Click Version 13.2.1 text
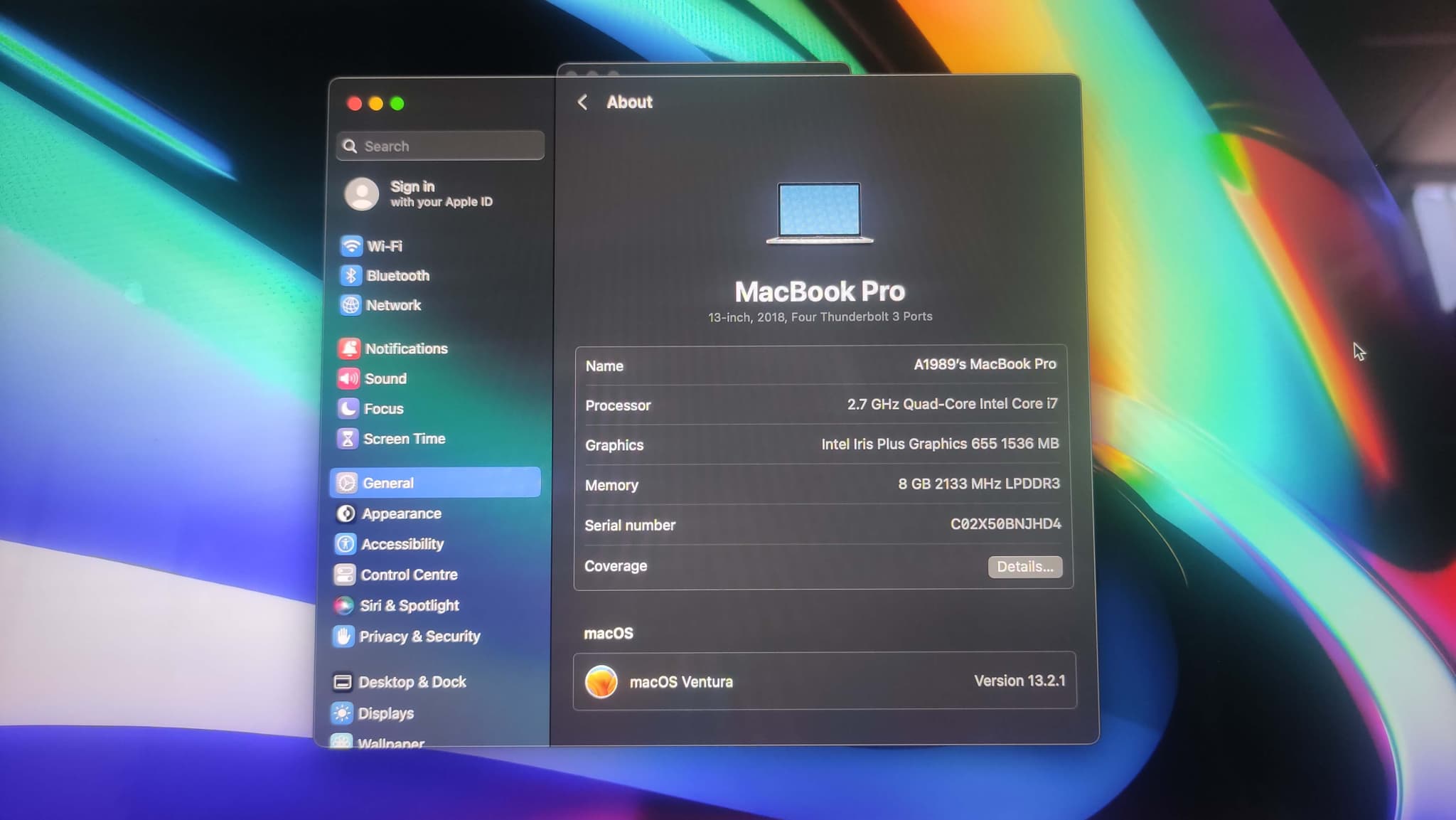 pos(1019,681)
